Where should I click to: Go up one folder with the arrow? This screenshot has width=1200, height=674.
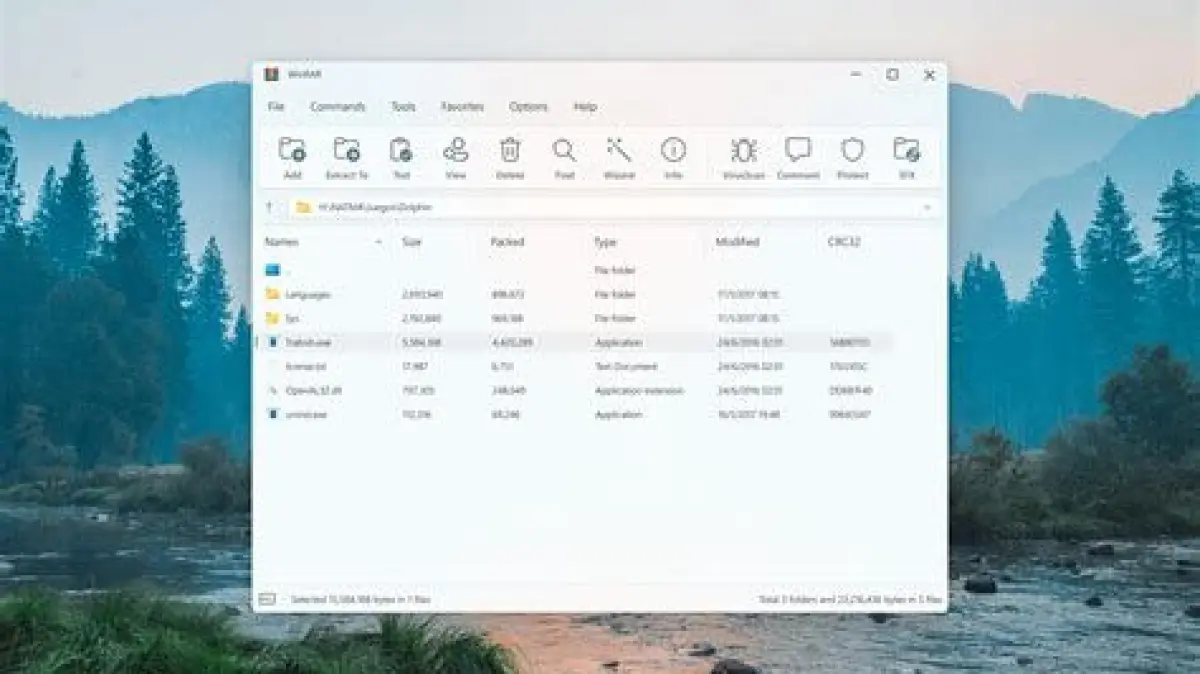coord(269,207)
